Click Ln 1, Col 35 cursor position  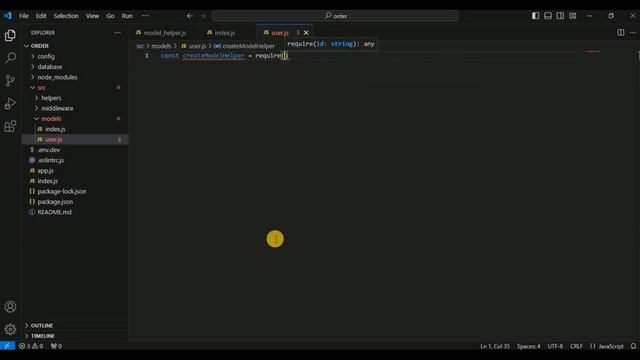pyautogui.click(x=495, y=346)
